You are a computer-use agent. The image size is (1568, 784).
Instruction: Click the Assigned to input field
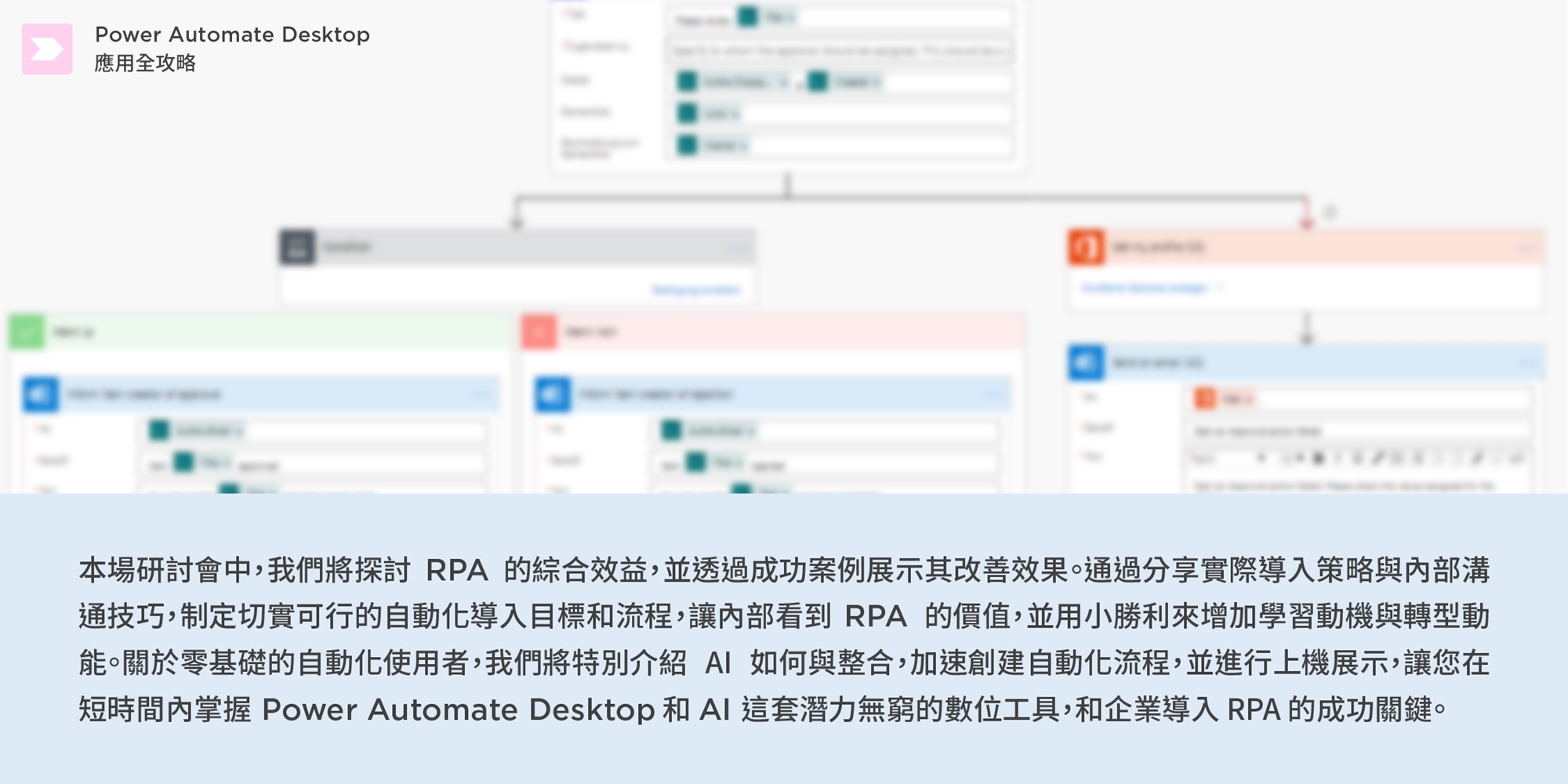(x=839, y=50)
